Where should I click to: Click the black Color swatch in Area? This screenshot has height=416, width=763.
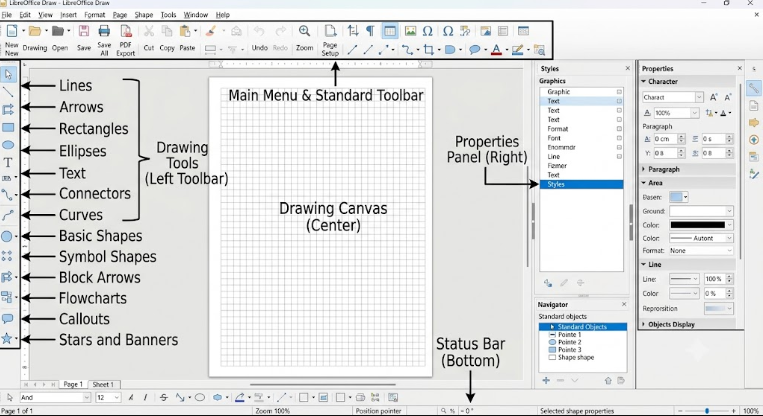click(x=697, y=225)
